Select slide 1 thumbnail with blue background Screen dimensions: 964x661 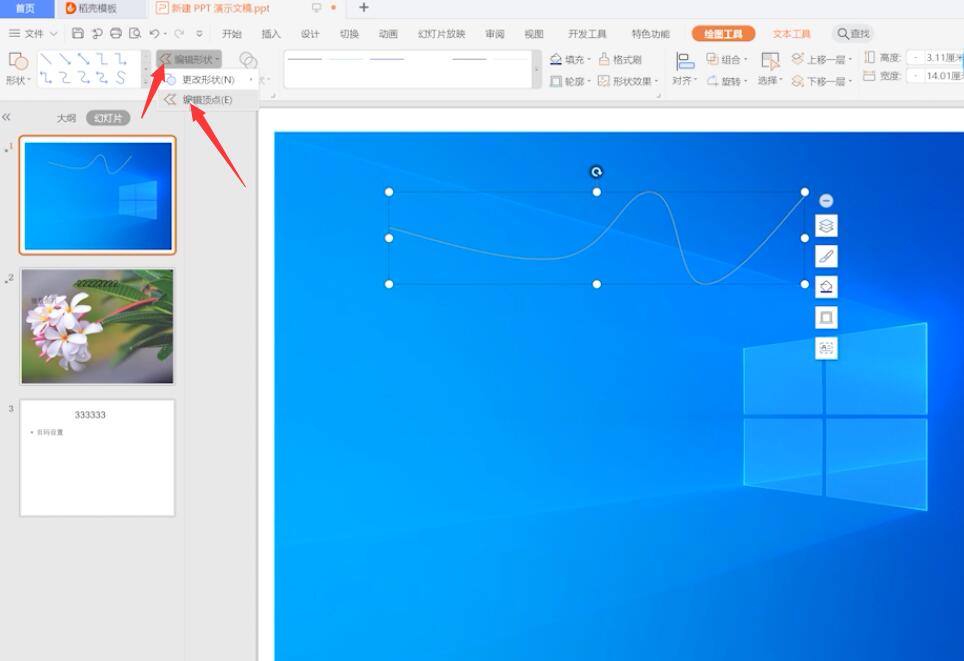tap(98, 196)
